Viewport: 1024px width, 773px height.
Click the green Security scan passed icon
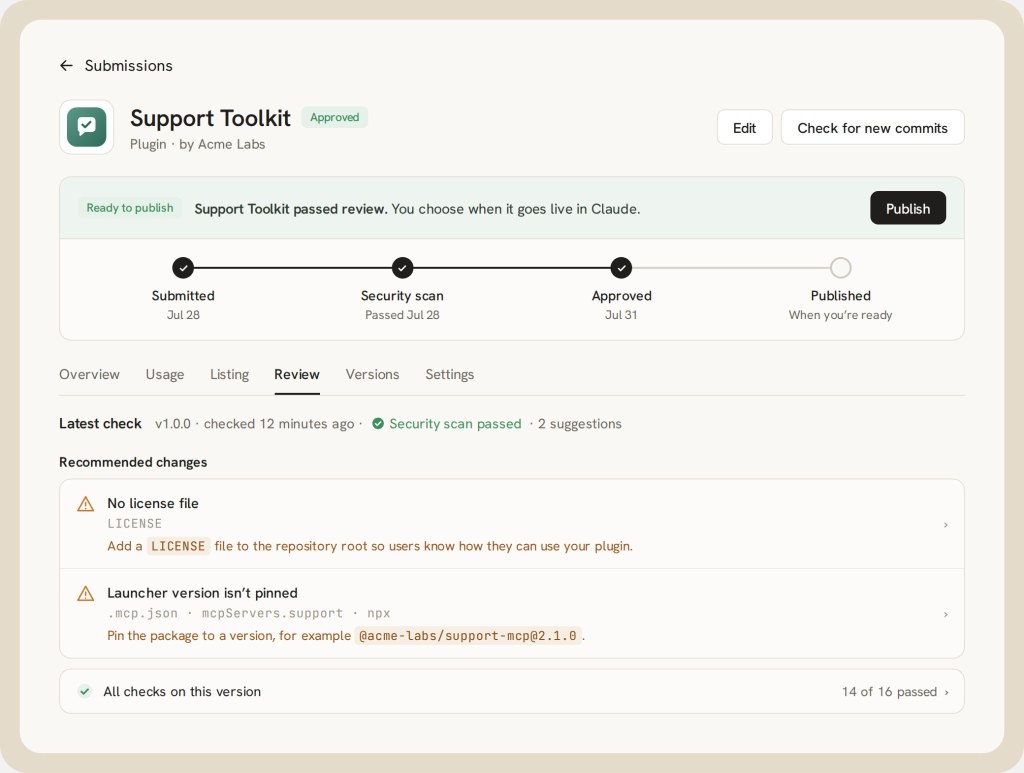378,424
